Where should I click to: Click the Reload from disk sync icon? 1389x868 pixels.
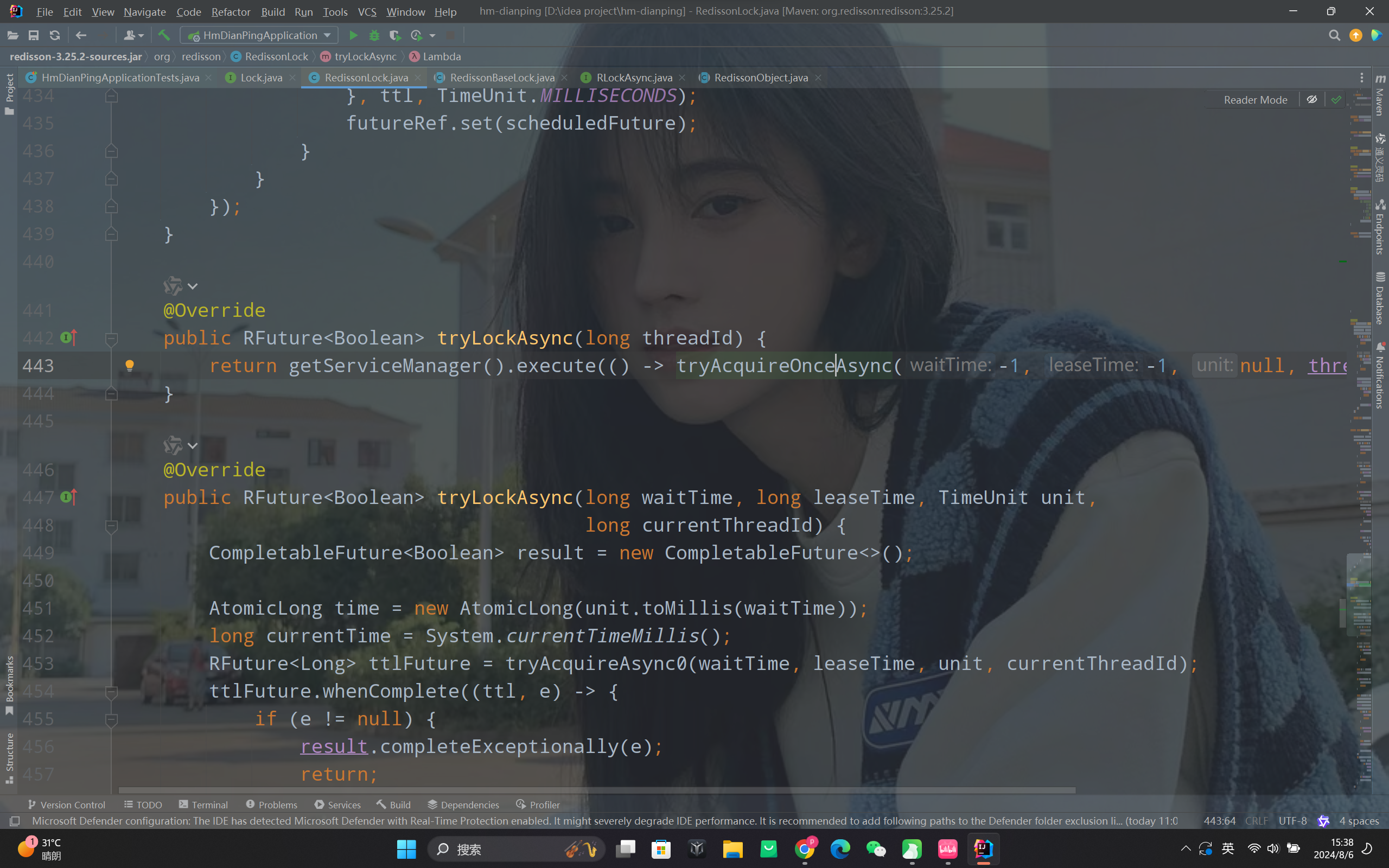(x=54, y=36)
